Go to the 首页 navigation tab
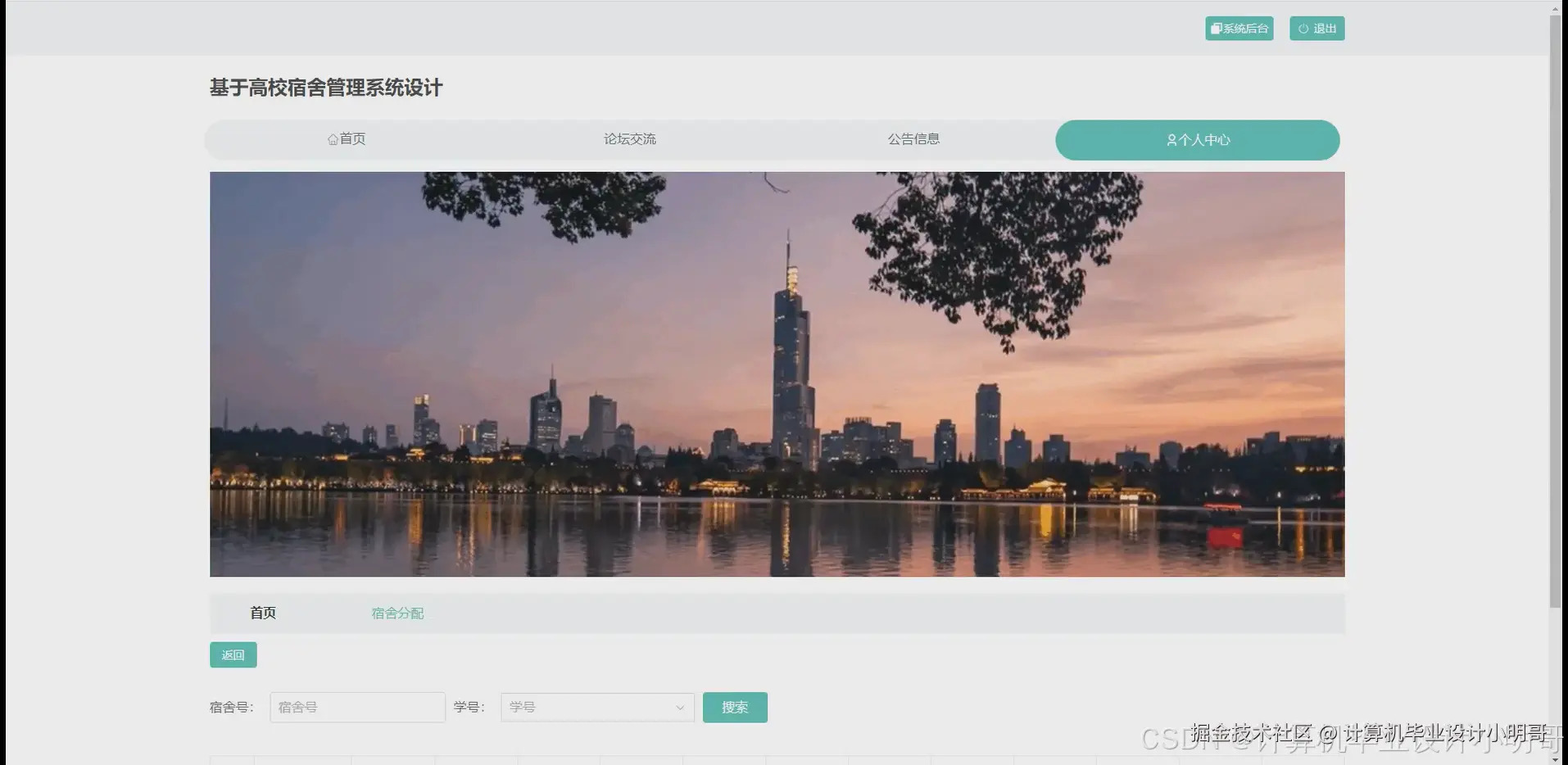This screenshot has width=1568, height=765. (347, 139)
